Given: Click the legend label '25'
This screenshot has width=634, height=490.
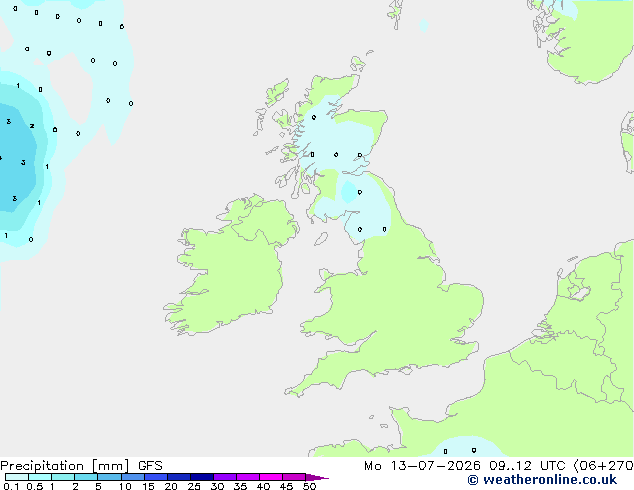Looking at the screenshot, I should 194,486.
